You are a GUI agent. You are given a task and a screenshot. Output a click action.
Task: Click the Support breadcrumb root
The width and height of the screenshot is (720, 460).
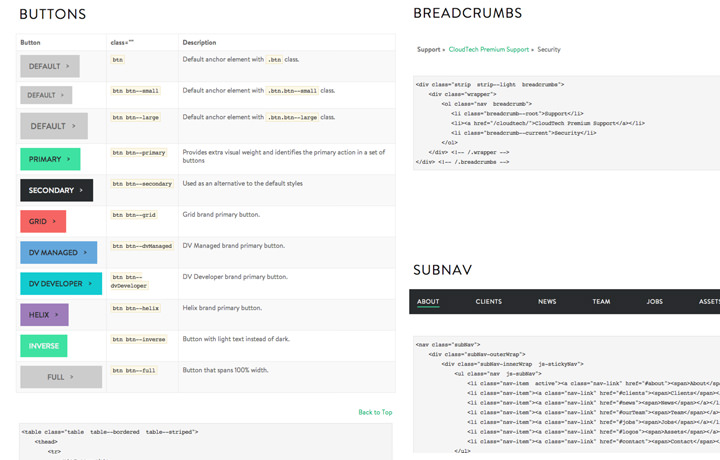click(x=428, y=49)
